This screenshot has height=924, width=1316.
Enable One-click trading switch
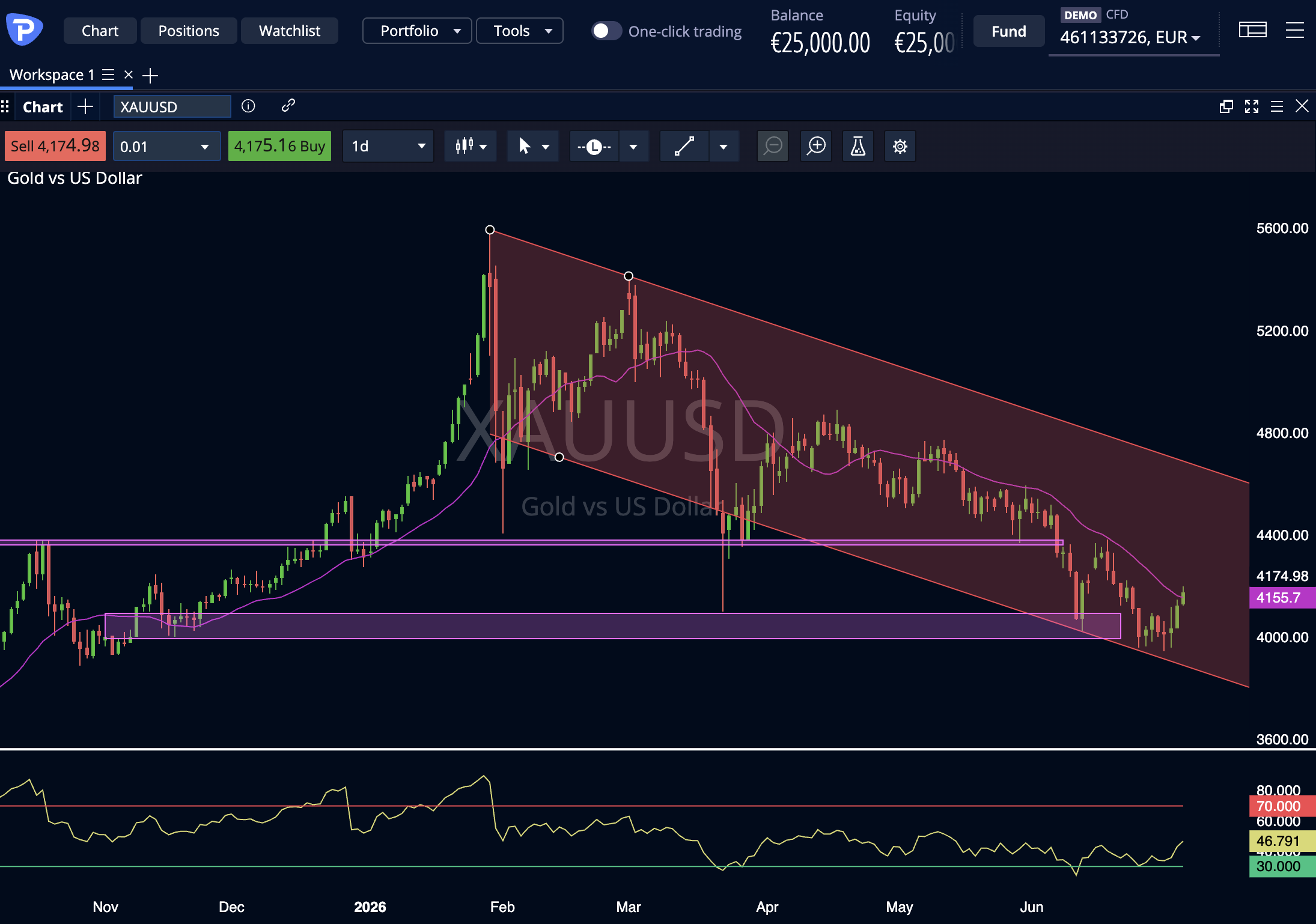pos(606,31)
